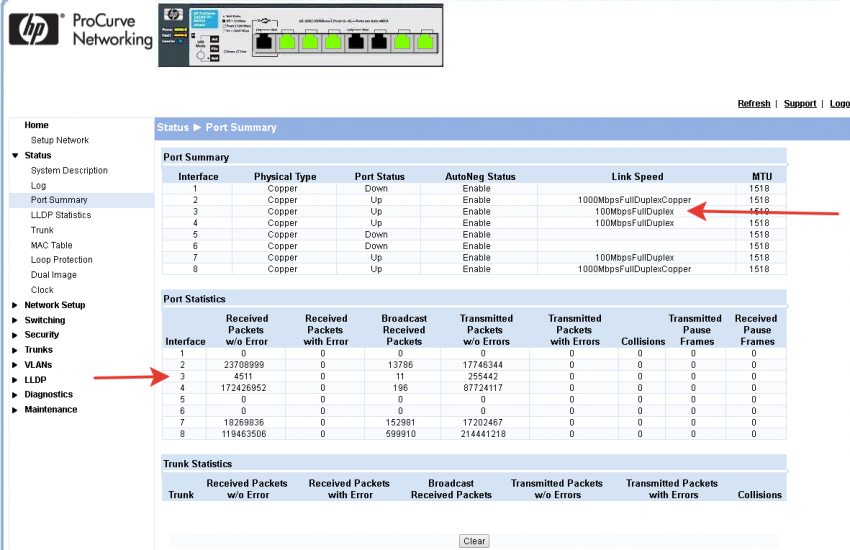
Task: Click black port 5 on the switch image
Action: point(357,43)
